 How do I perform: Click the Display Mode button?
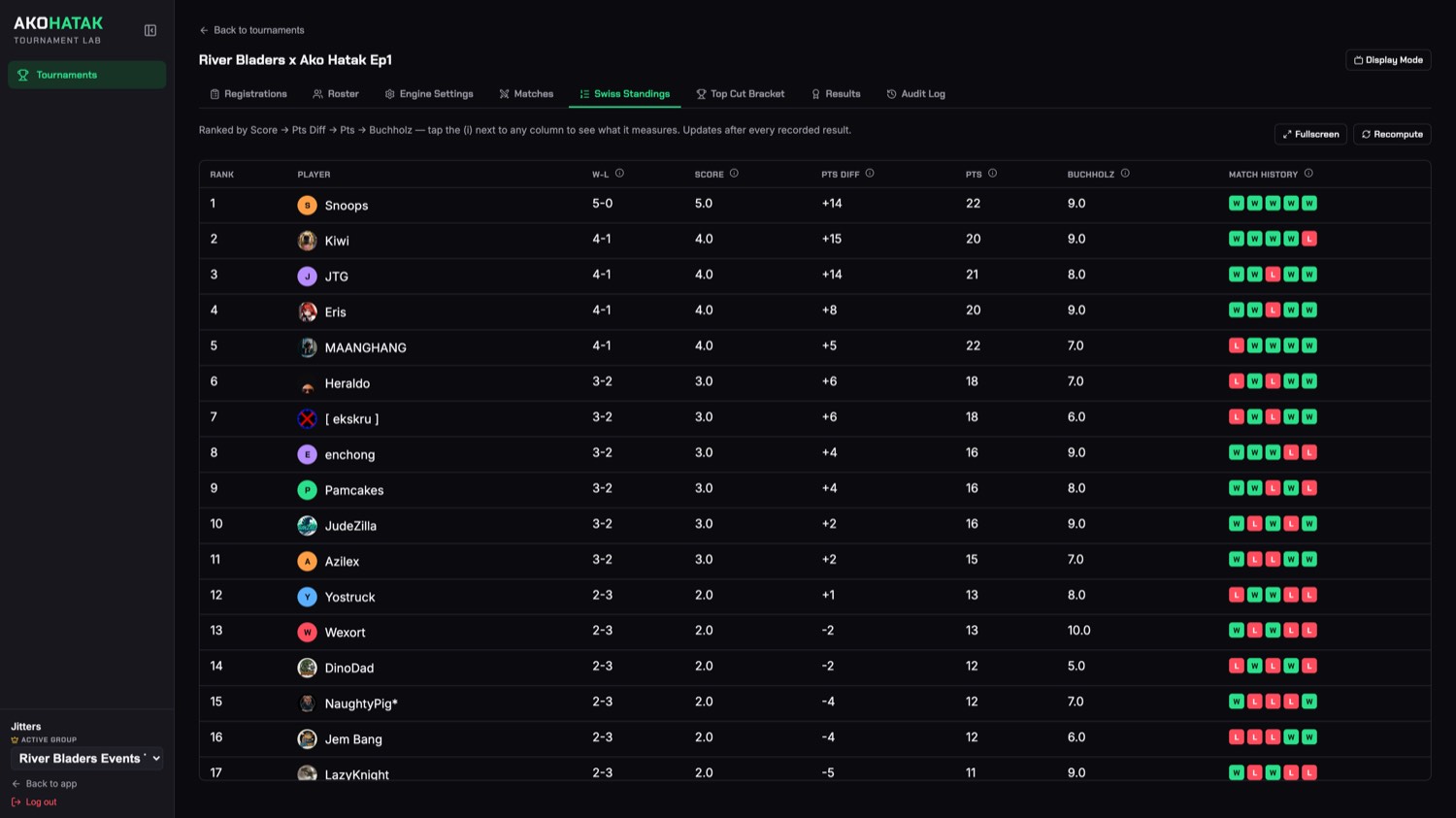(1388, 60)
